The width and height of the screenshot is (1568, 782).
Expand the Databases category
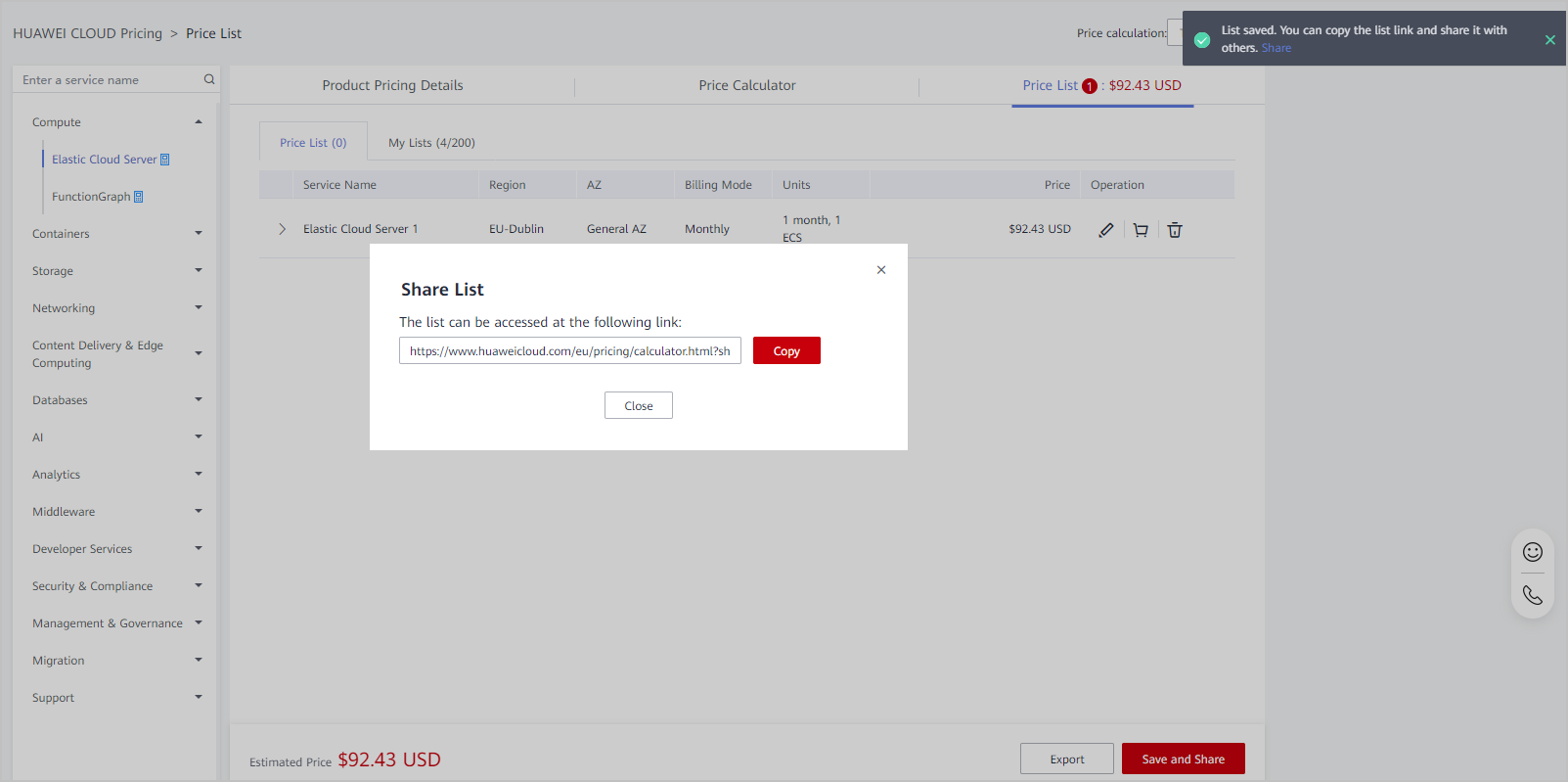point(199,399)
